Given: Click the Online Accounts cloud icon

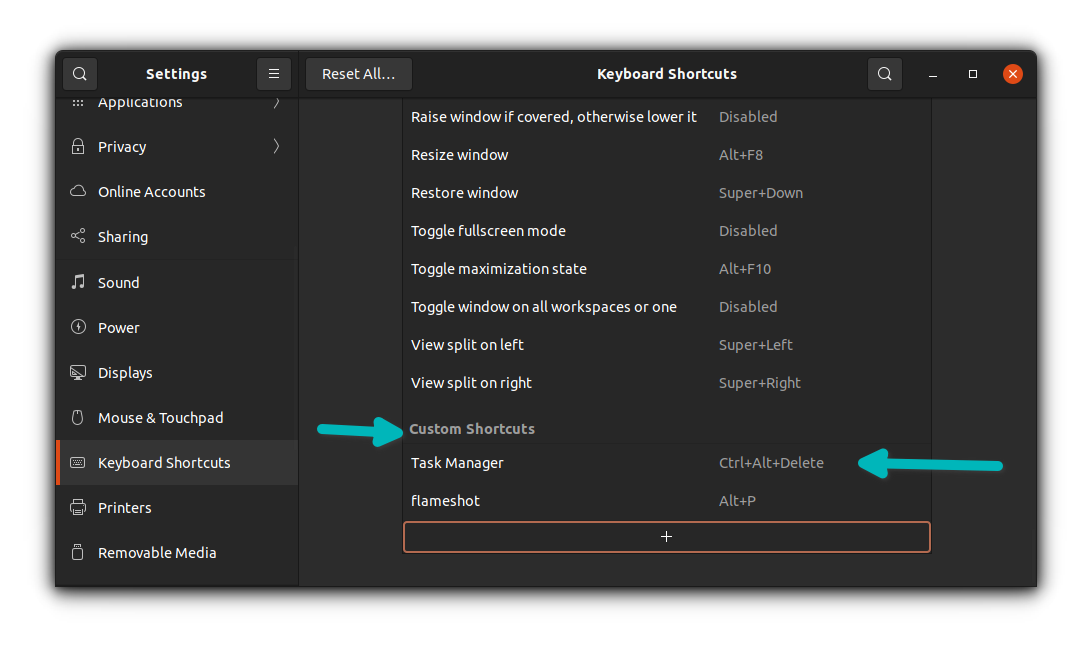Looking at the screenshot, I should coord(78,191).
